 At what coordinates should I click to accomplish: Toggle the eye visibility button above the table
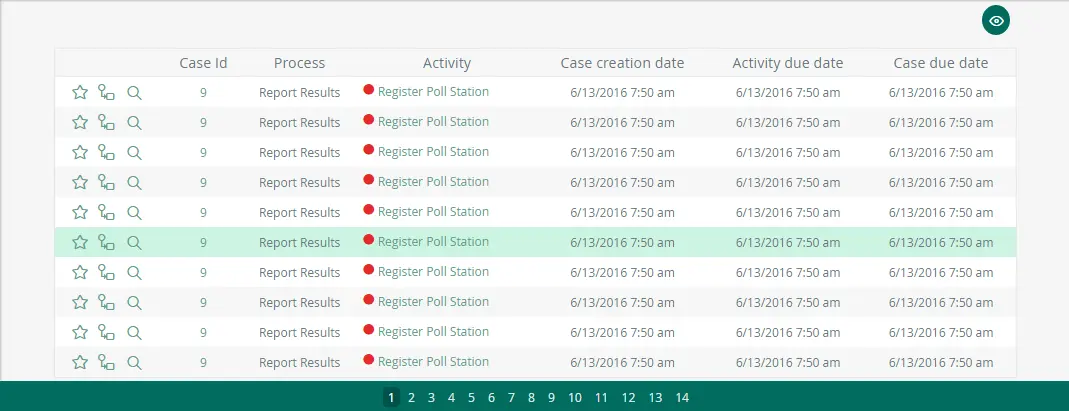995,21
